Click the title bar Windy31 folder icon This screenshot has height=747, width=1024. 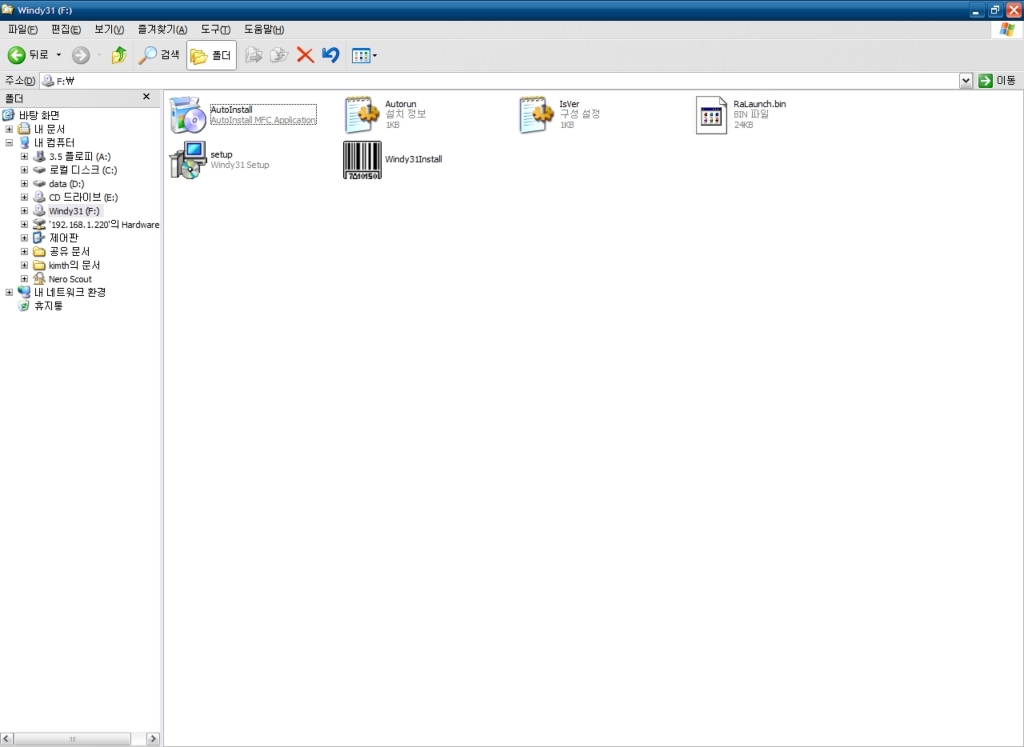8,10
